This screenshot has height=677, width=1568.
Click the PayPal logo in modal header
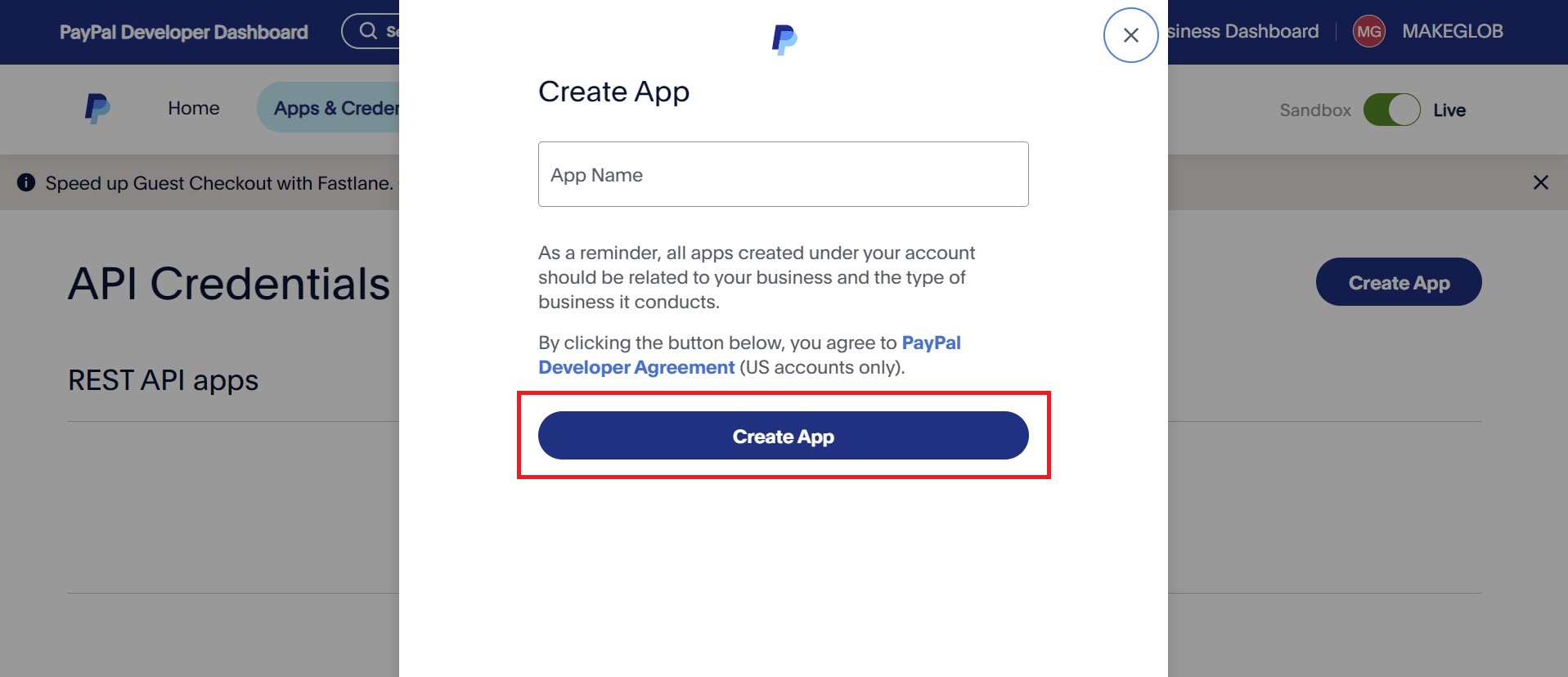tap(784, 39)
